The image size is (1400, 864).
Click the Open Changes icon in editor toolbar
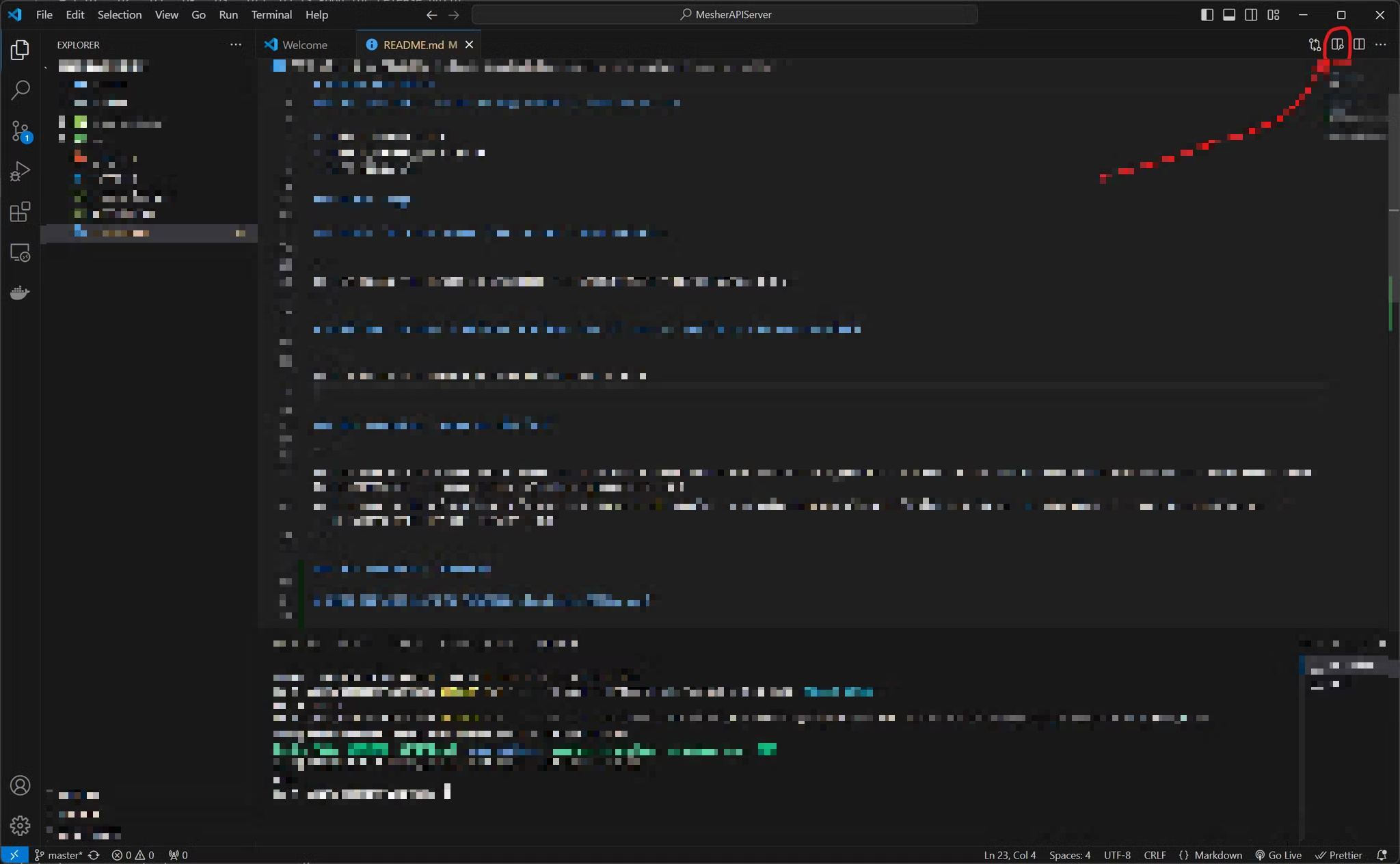tap(1315, 44)
